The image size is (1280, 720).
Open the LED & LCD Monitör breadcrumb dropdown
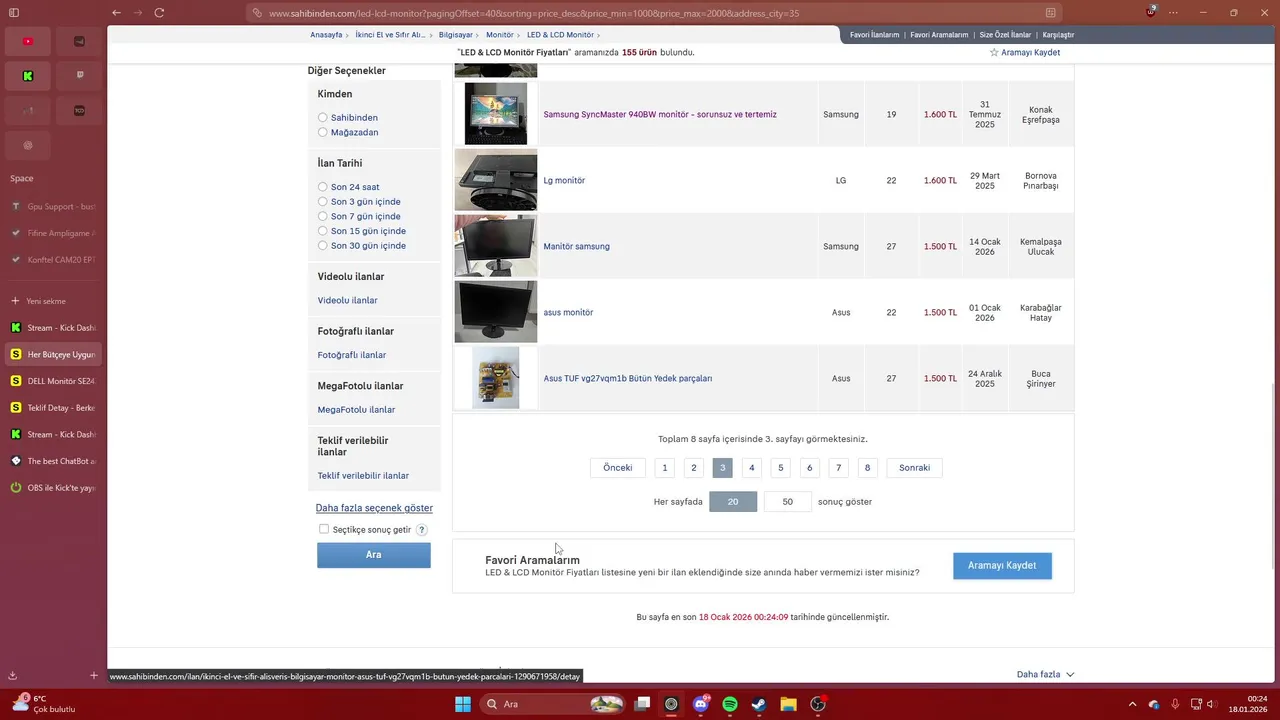pyautogui.click(x=560, y=35)
